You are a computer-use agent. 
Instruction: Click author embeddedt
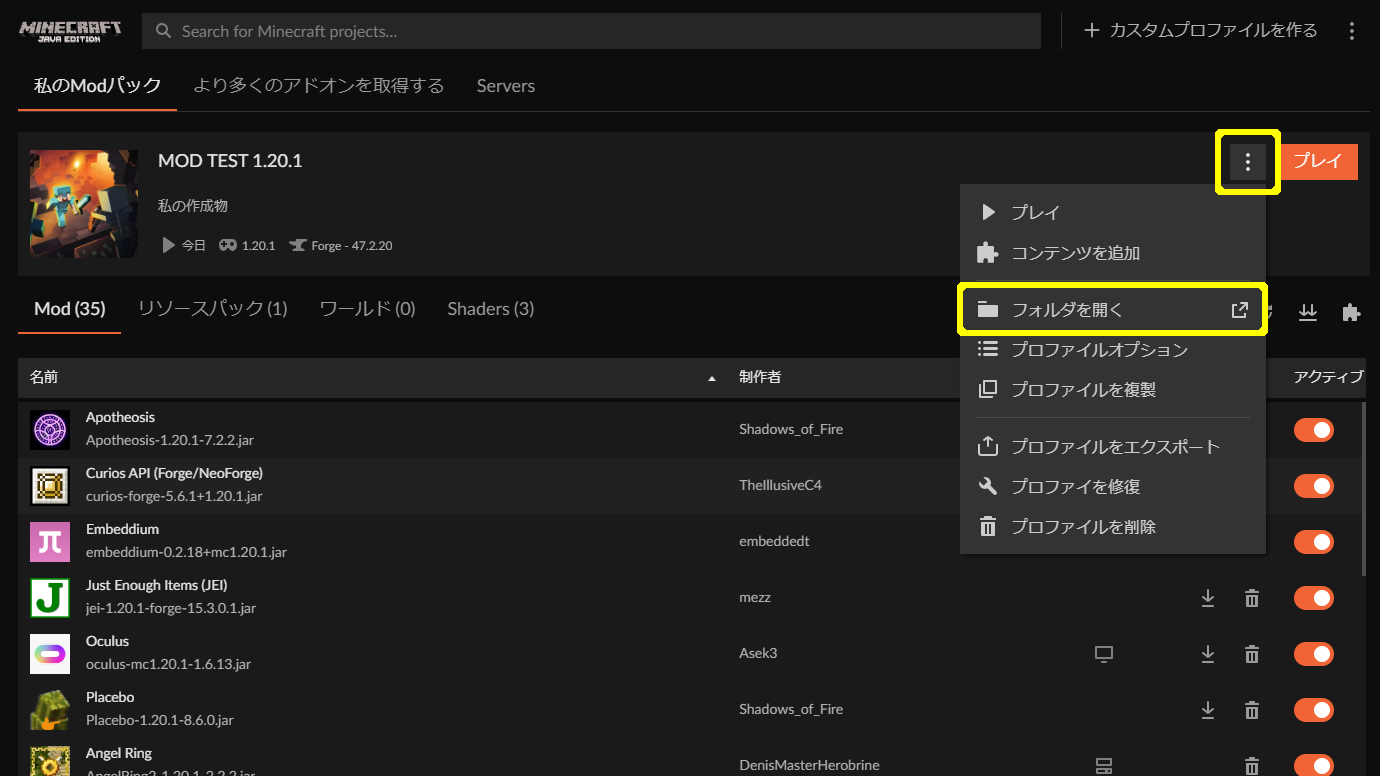click(x=774, y=541)
